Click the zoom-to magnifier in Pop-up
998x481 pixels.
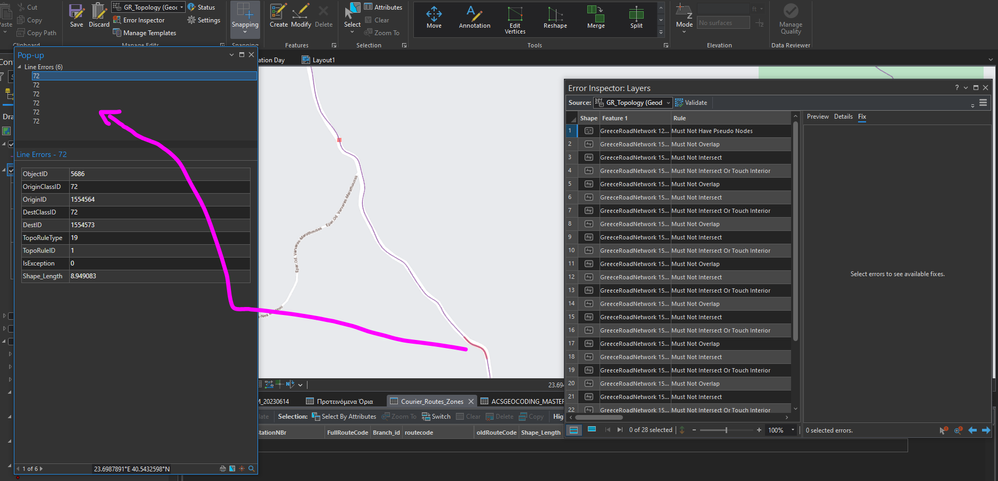(x=251, y=469)
